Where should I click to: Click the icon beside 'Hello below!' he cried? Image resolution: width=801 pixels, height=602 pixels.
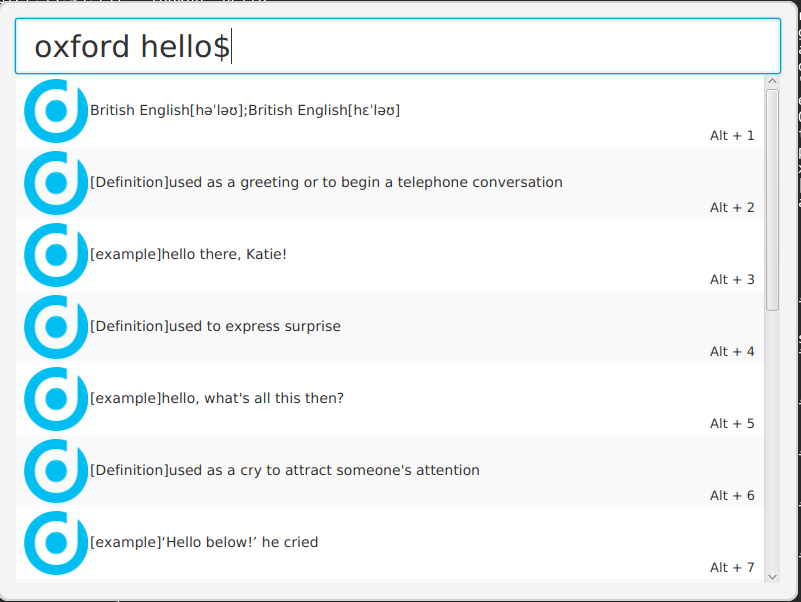[56, 543]
